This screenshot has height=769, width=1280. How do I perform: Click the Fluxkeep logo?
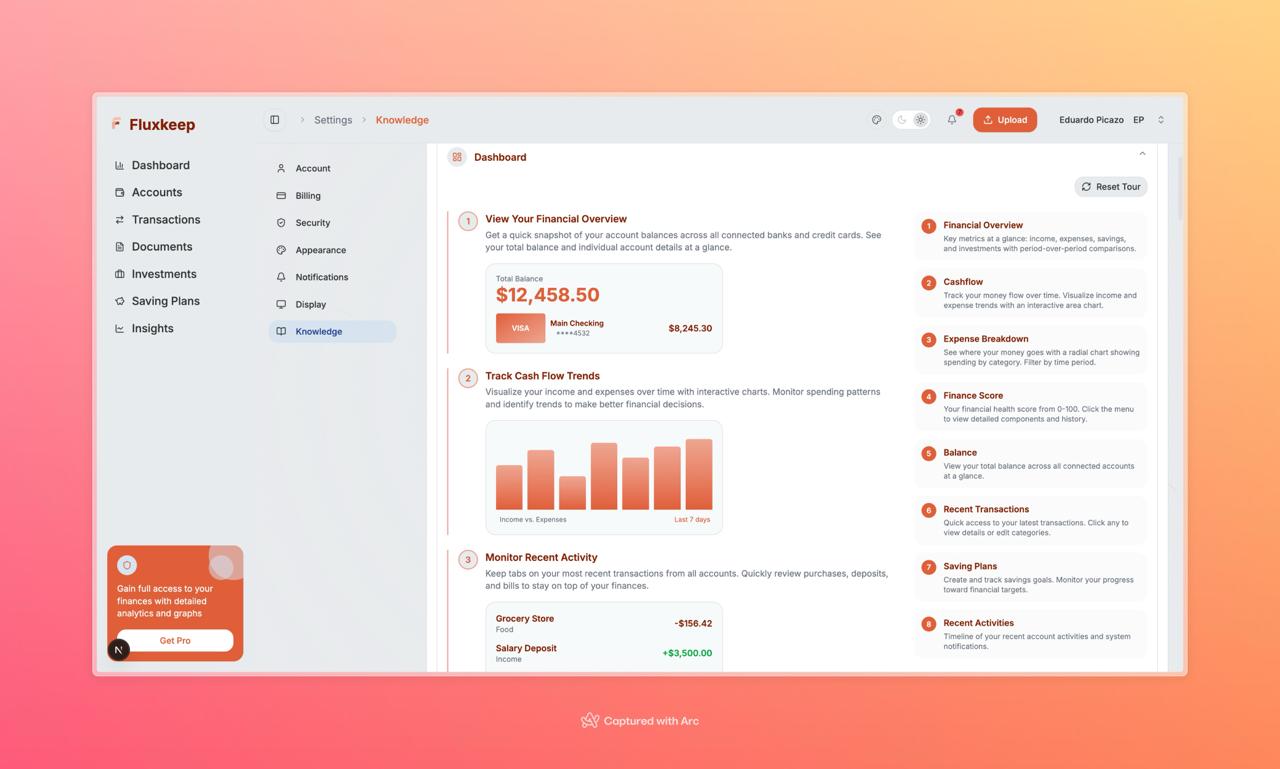pyautogui.click(x=154, y=125)
